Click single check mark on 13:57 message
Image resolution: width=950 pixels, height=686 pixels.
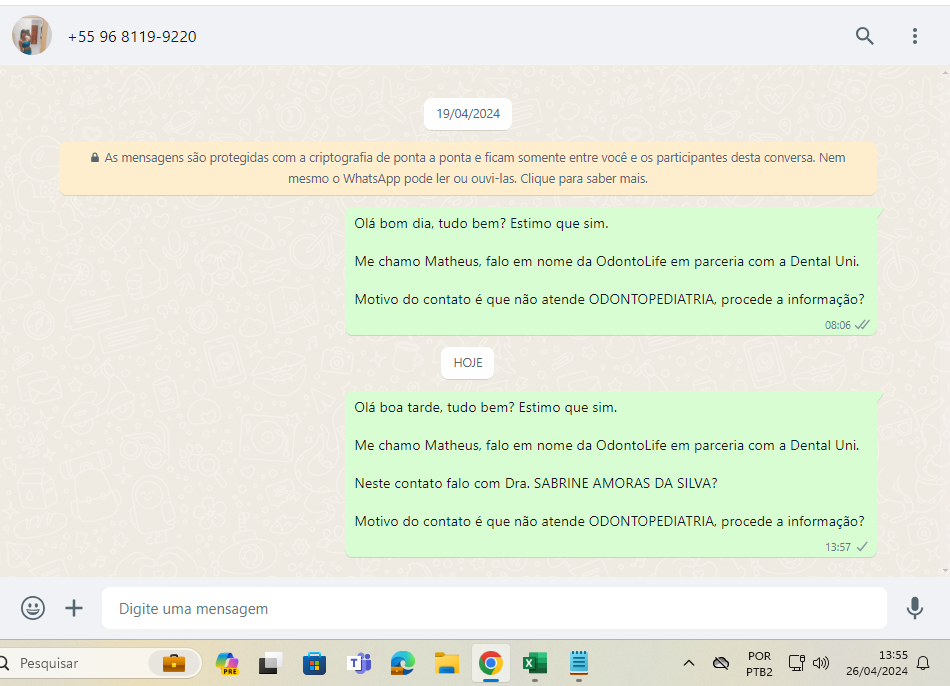(x=862, y=547)
